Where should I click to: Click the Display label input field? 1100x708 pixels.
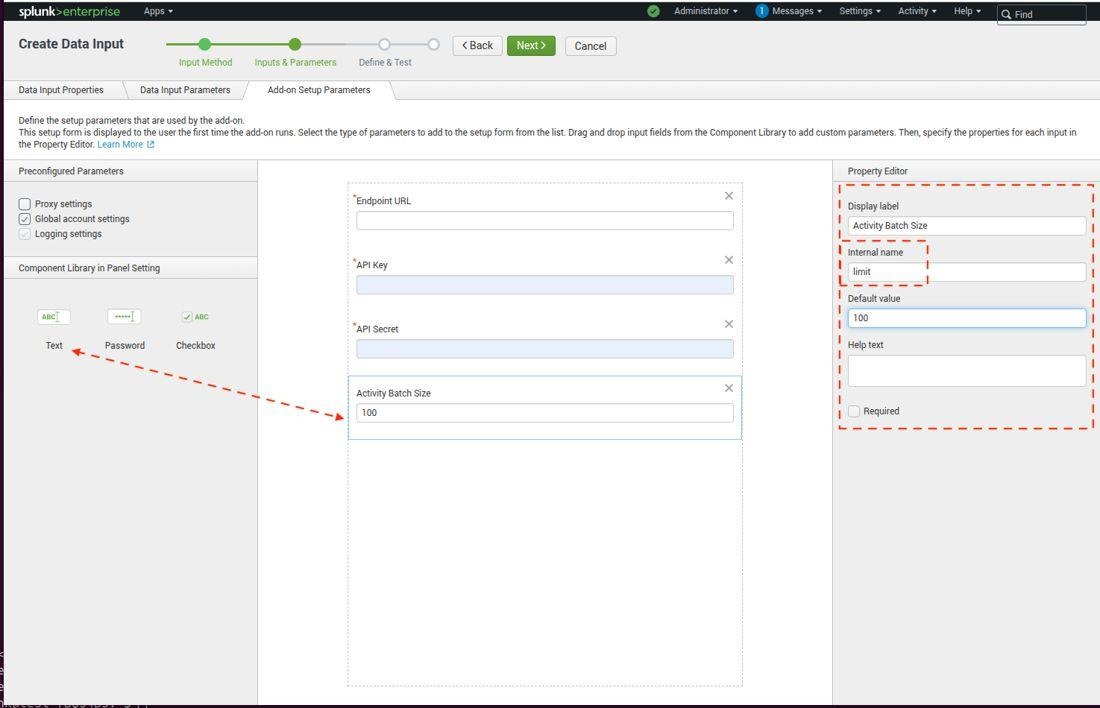click(x=967, y=226)
